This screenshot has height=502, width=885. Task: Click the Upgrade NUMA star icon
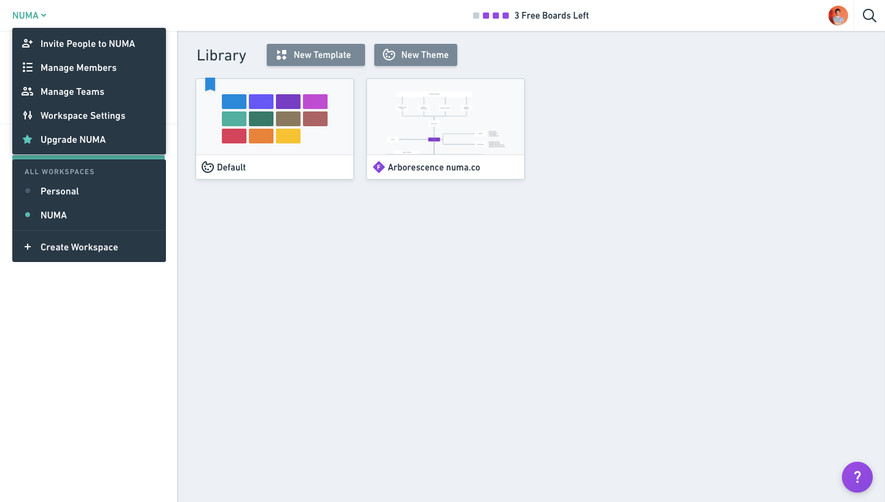pos(27,139)
